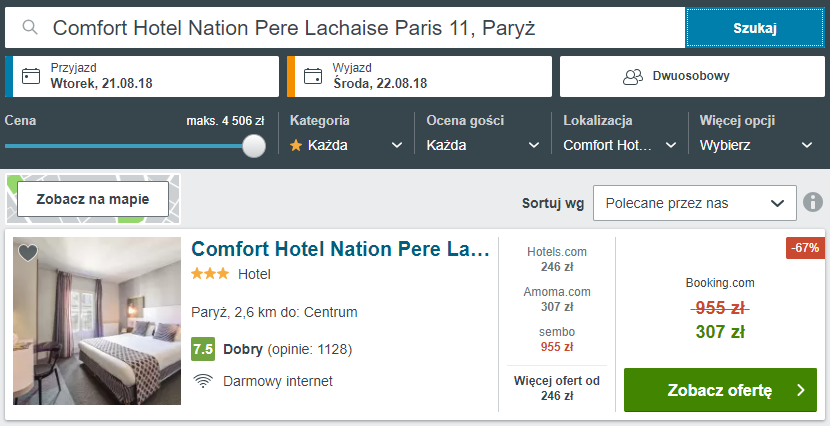Open the Ocena gości dropdown
830x426 pixels.
483,145
